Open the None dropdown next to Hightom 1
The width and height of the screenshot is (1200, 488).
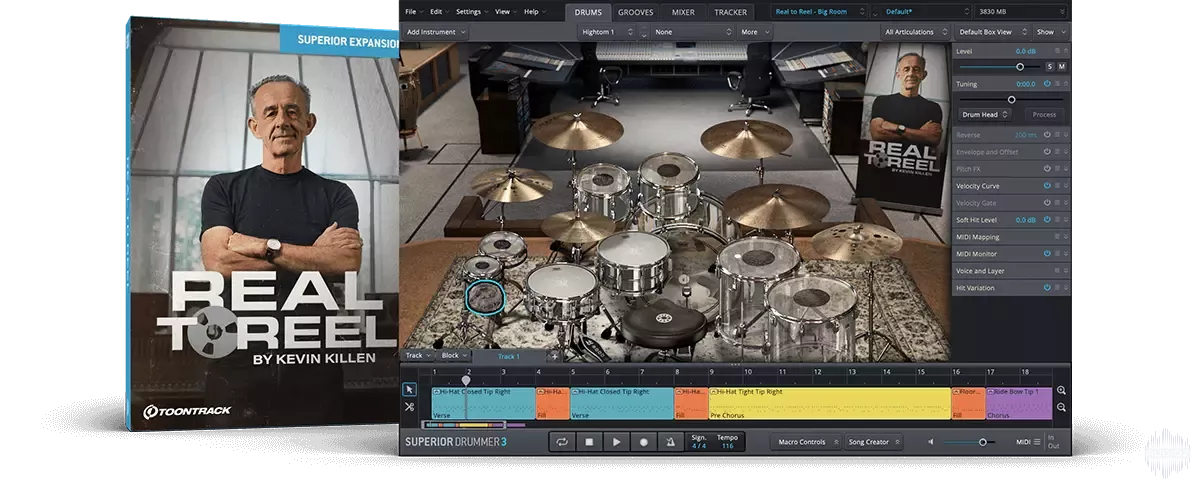tap(693, 32)
